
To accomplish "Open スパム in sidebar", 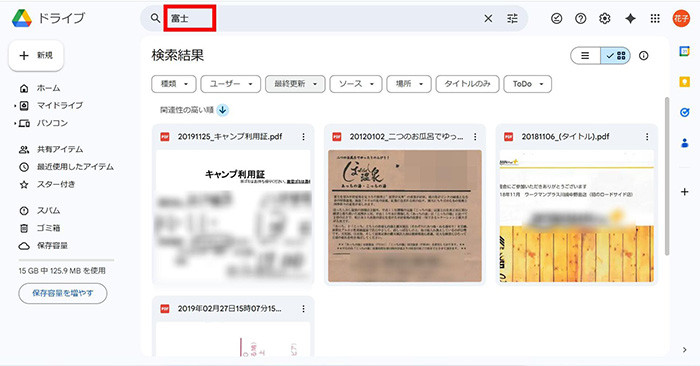I will 48,211.
